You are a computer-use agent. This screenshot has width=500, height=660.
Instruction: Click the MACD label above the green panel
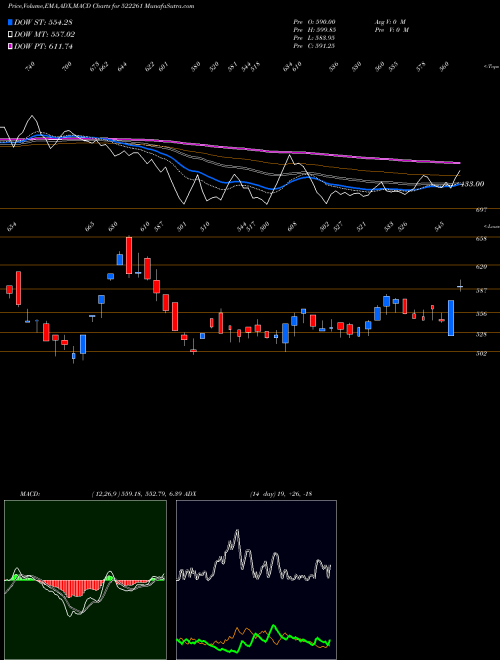point(30,494)
